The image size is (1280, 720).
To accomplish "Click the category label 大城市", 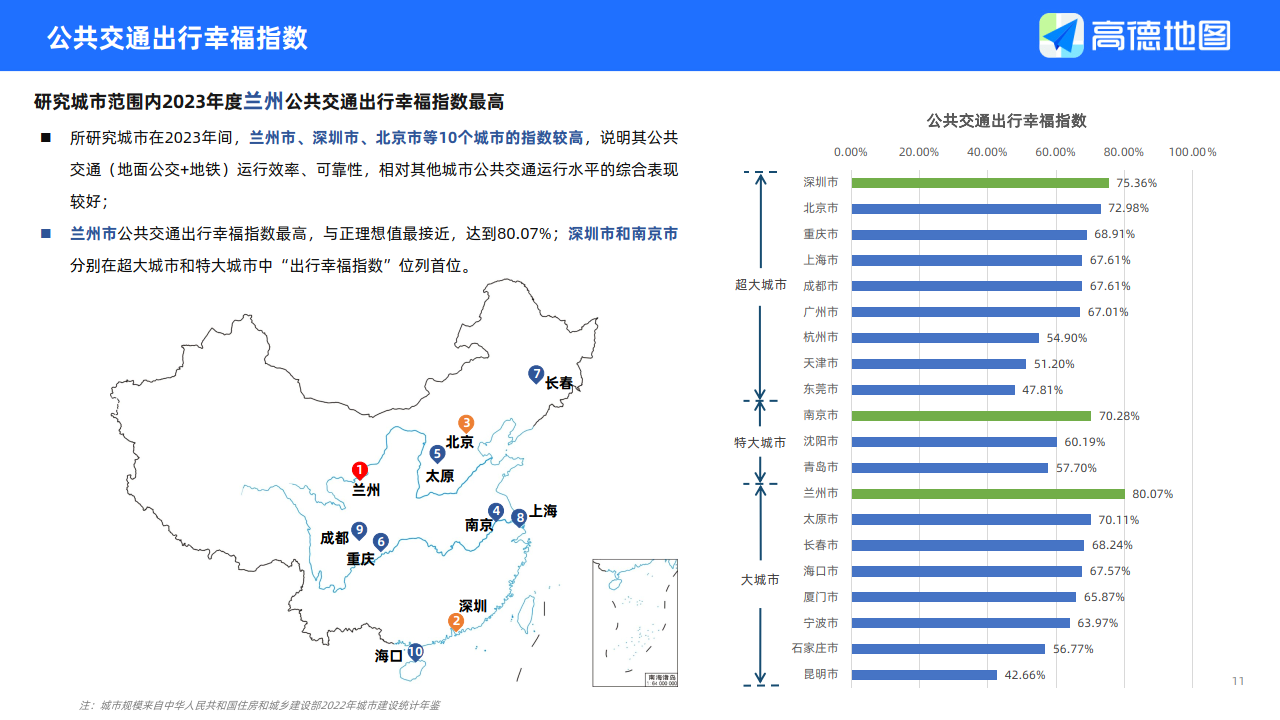I will [760, 580].
